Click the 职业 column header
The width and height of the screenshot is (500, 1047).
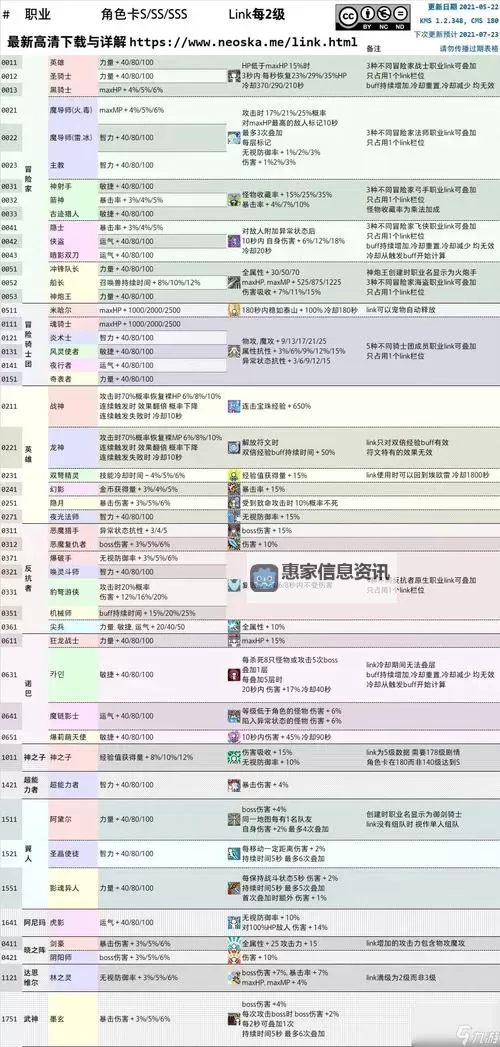pyautogui.click(x=37, y=15)
